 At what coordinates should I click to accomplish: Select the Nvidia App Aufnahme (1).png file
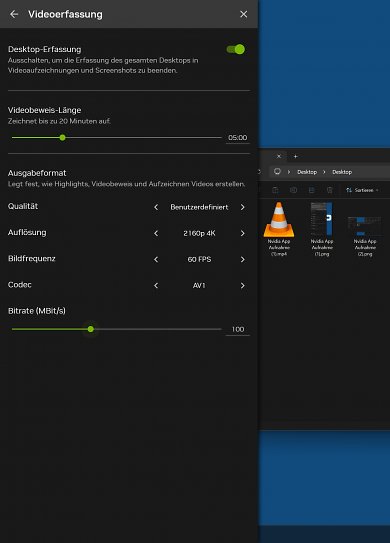322,229
